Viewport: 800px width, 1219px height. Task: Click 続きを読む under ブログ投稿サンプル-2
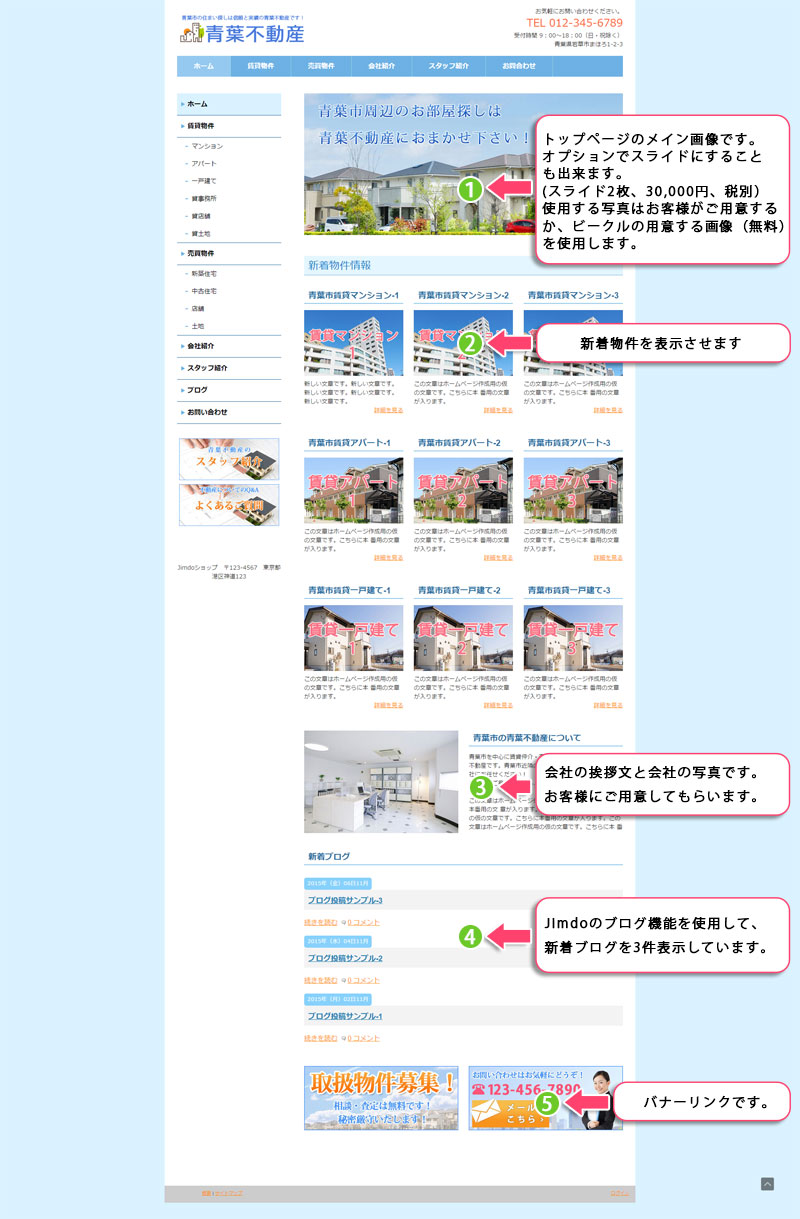pyautogui.click(x=321, y=980)
